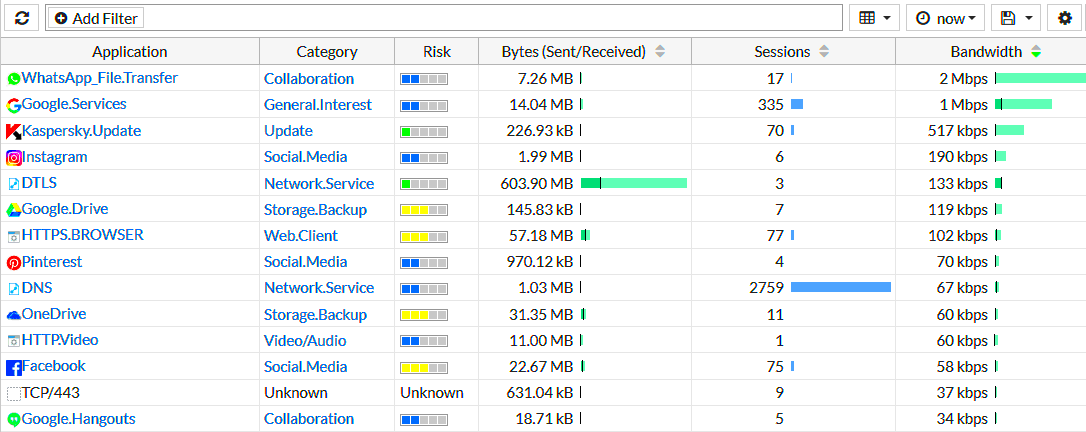This screenshot has height=432, width=1086.
Task: Open the Kaspersky.Update link
Action: [82, 130]
